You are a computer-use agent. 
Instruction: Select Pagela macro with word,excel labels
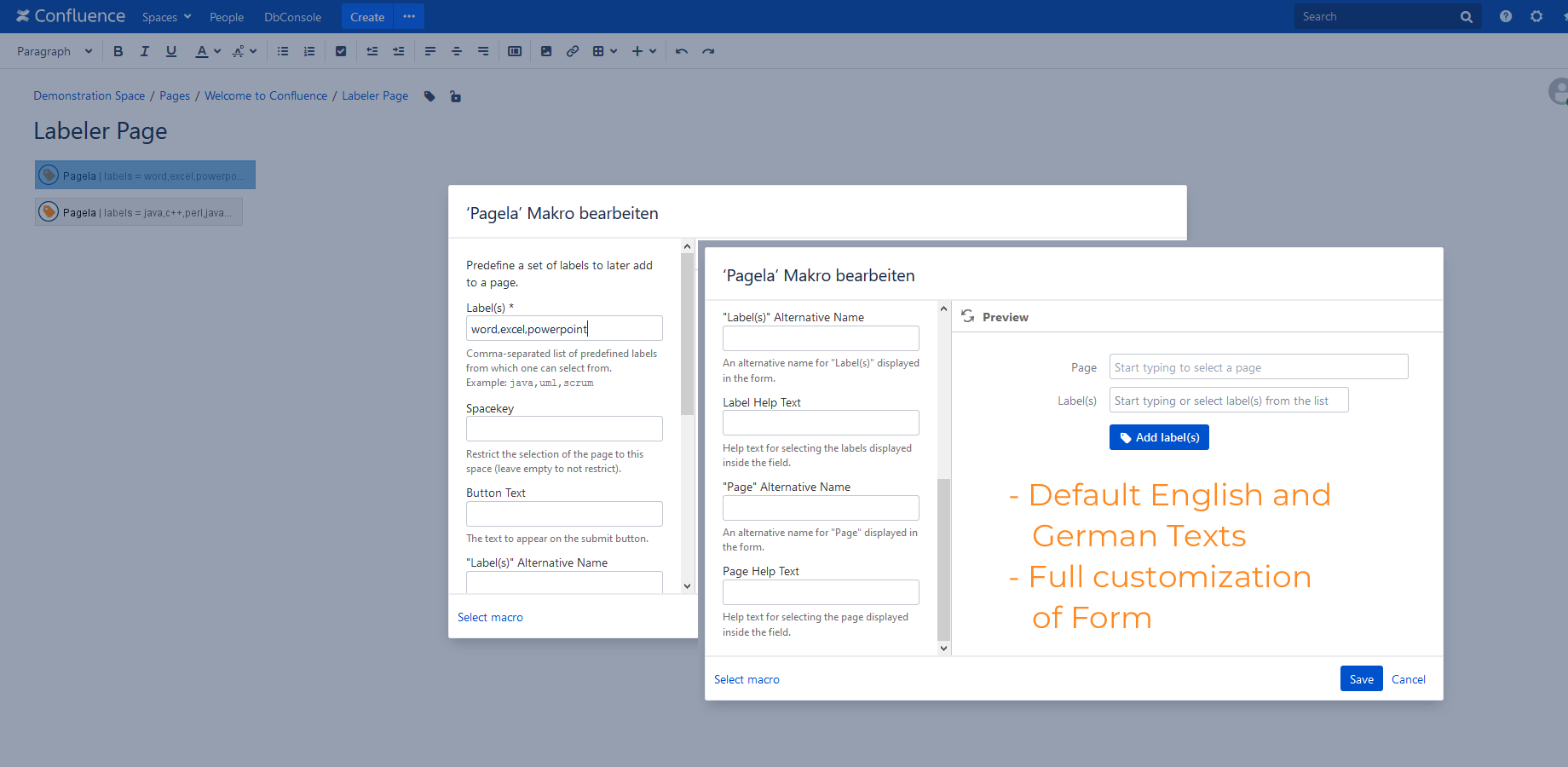coord(145,175)
